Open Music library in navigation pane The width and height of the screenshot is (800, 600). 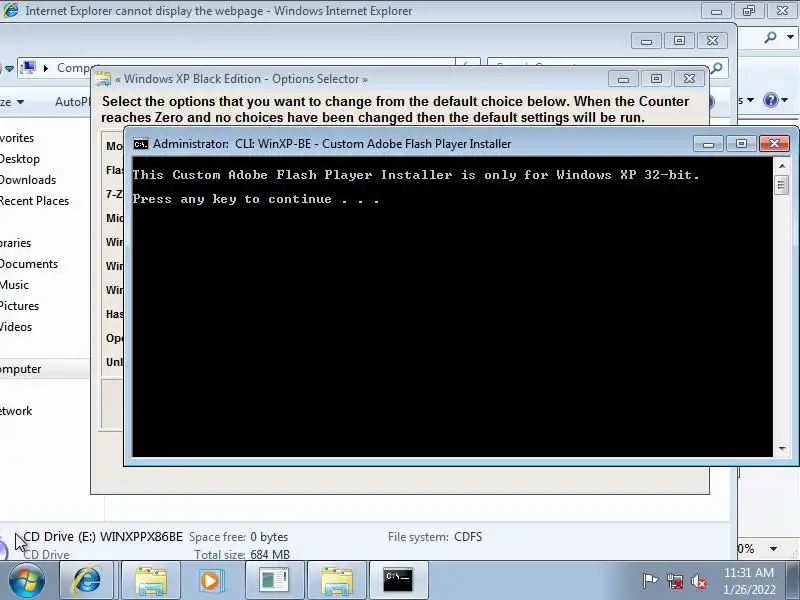(x=14, y=285)
